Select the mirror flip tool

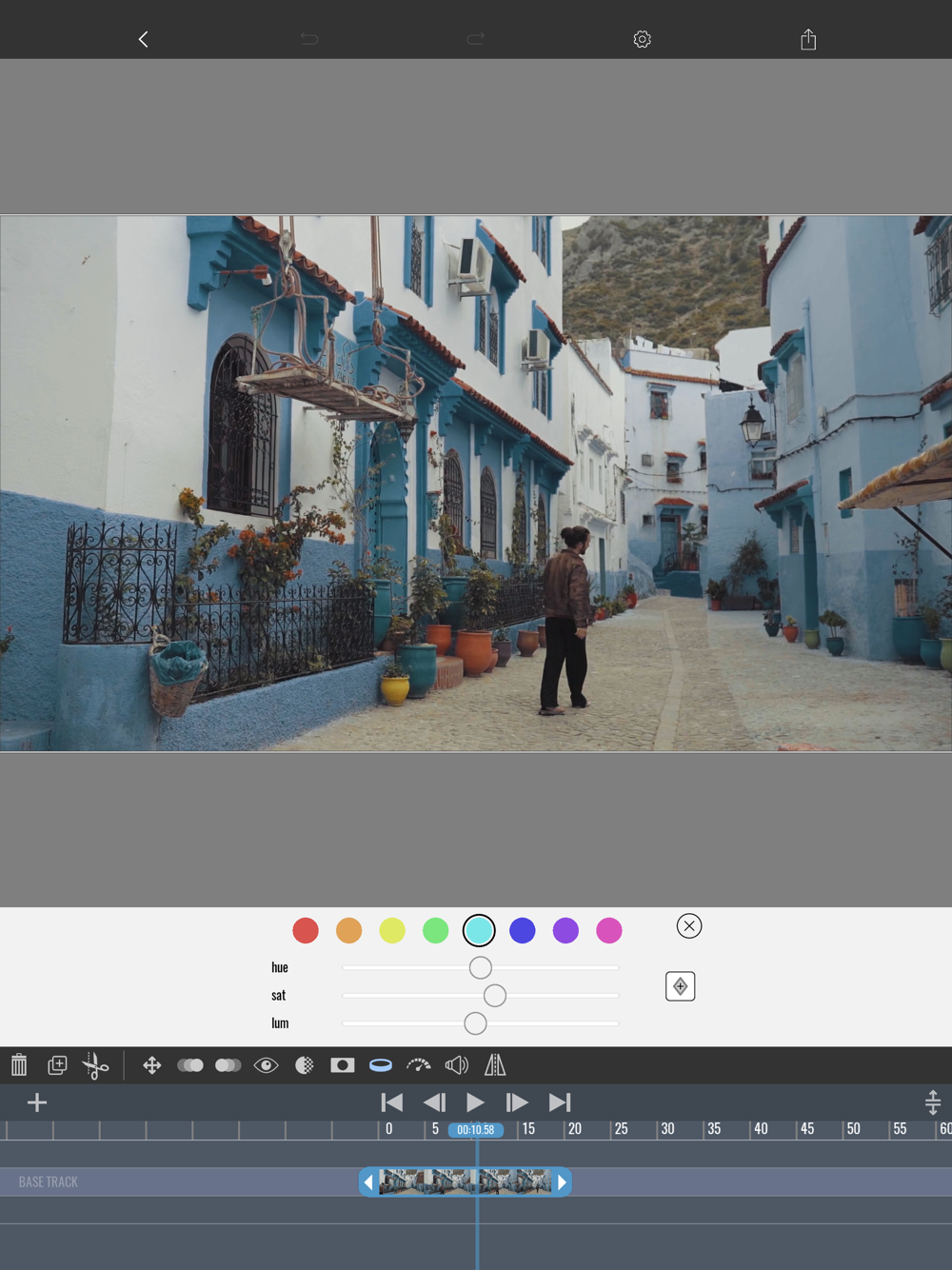[495, 1065]
